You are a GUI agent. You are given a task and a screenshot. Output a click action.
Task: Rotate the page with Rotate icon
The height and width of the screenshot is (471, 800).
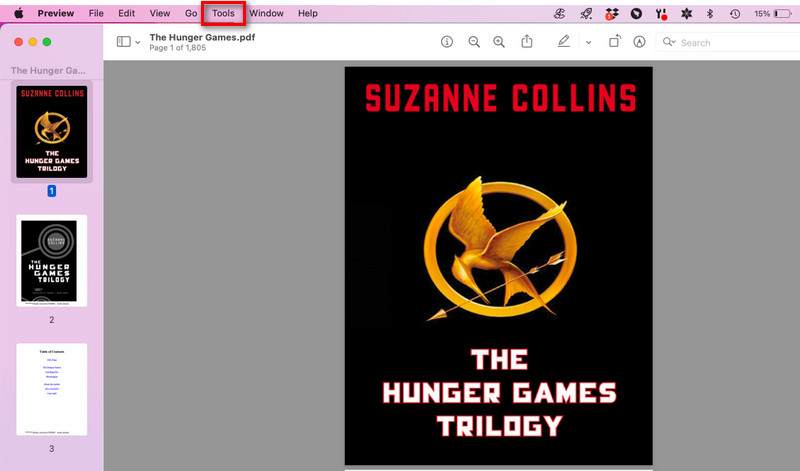pos(615,42)
